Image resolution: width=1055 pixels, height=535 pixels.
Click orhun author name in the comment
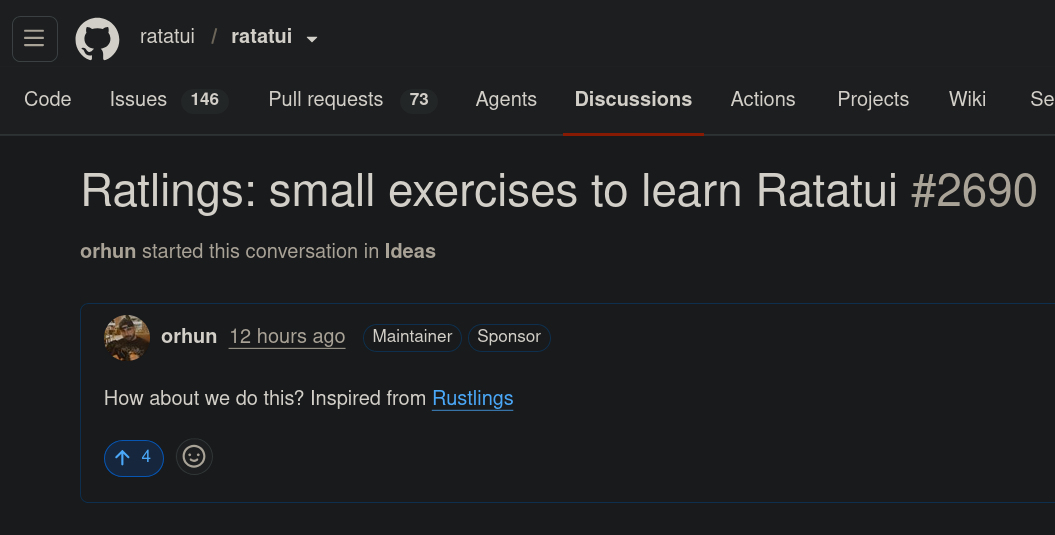pos(189,336)
